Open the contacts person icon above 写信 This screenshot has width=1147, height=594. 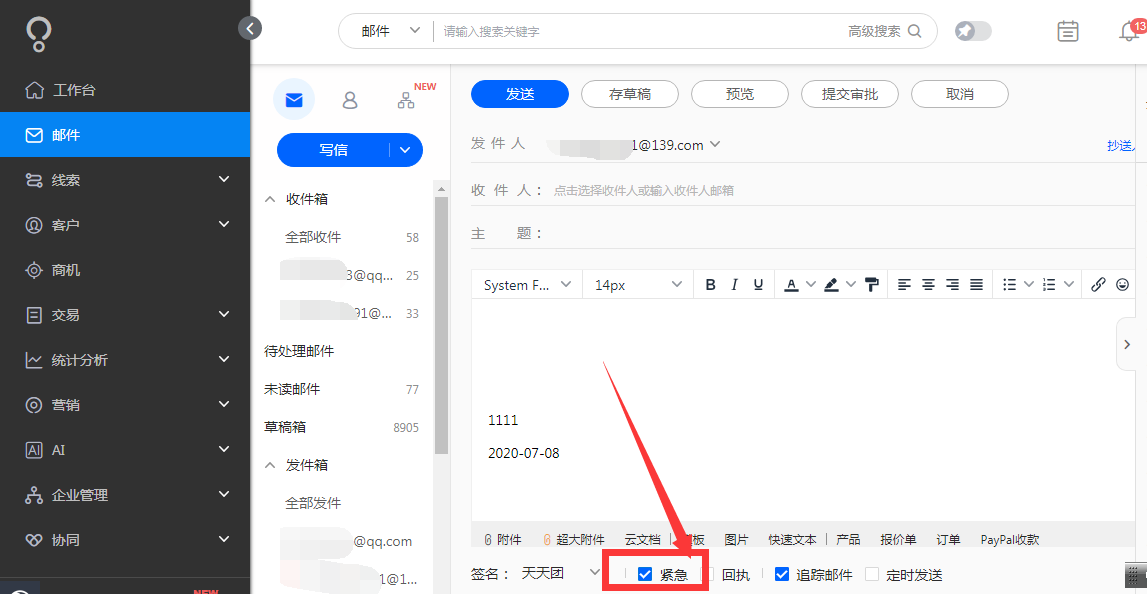[349, 100]
